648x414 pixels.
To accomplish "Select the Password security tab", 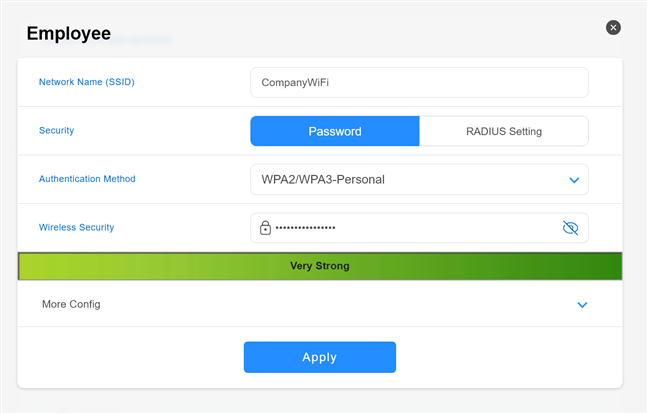I will (x=335, y=131).
